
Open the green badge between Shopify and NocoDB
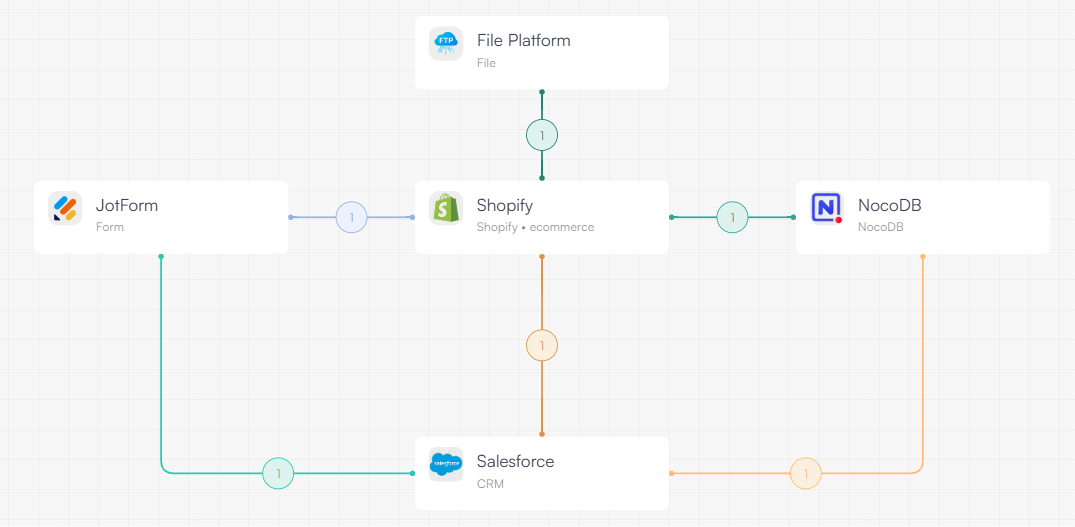click(732, 217)
